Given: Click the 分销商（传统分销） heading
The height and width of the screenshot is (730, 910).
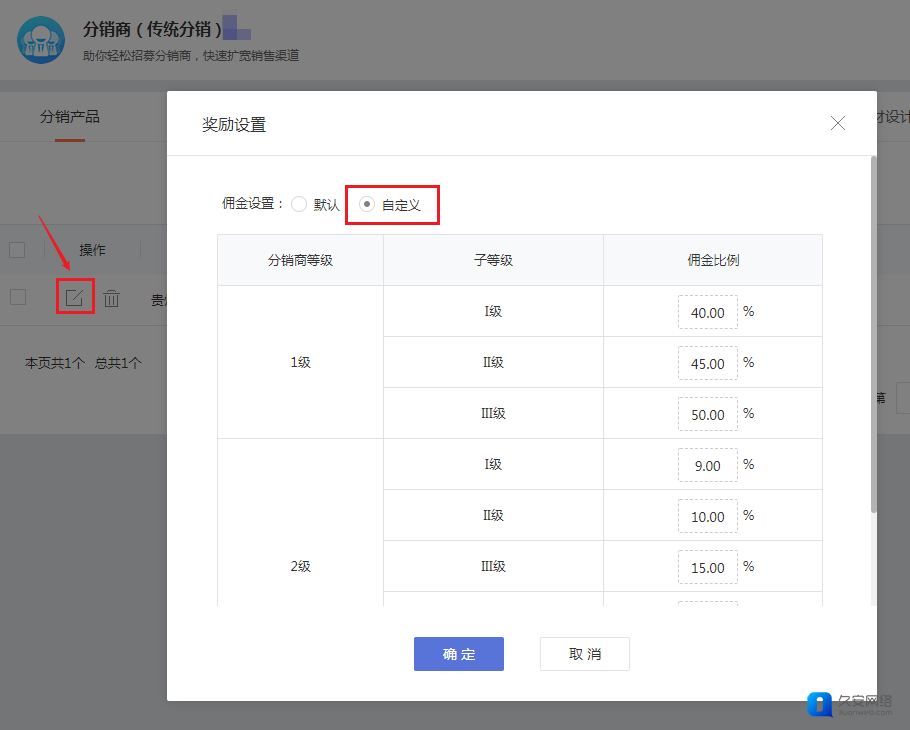Looking at the screenshot, I should click(x=152, y=28).
